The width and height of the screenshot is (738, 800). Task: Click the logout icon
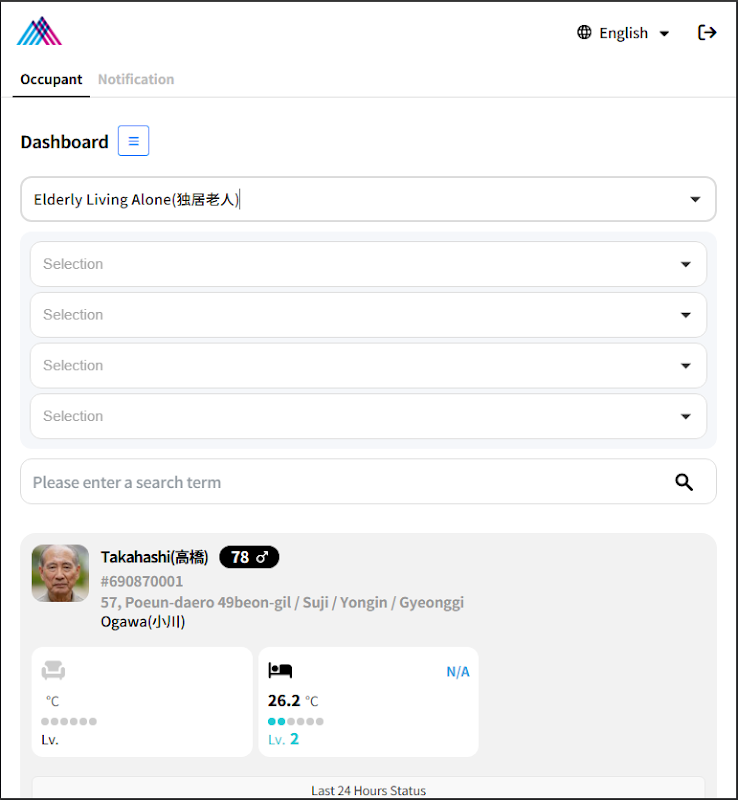tap(707, 33)
